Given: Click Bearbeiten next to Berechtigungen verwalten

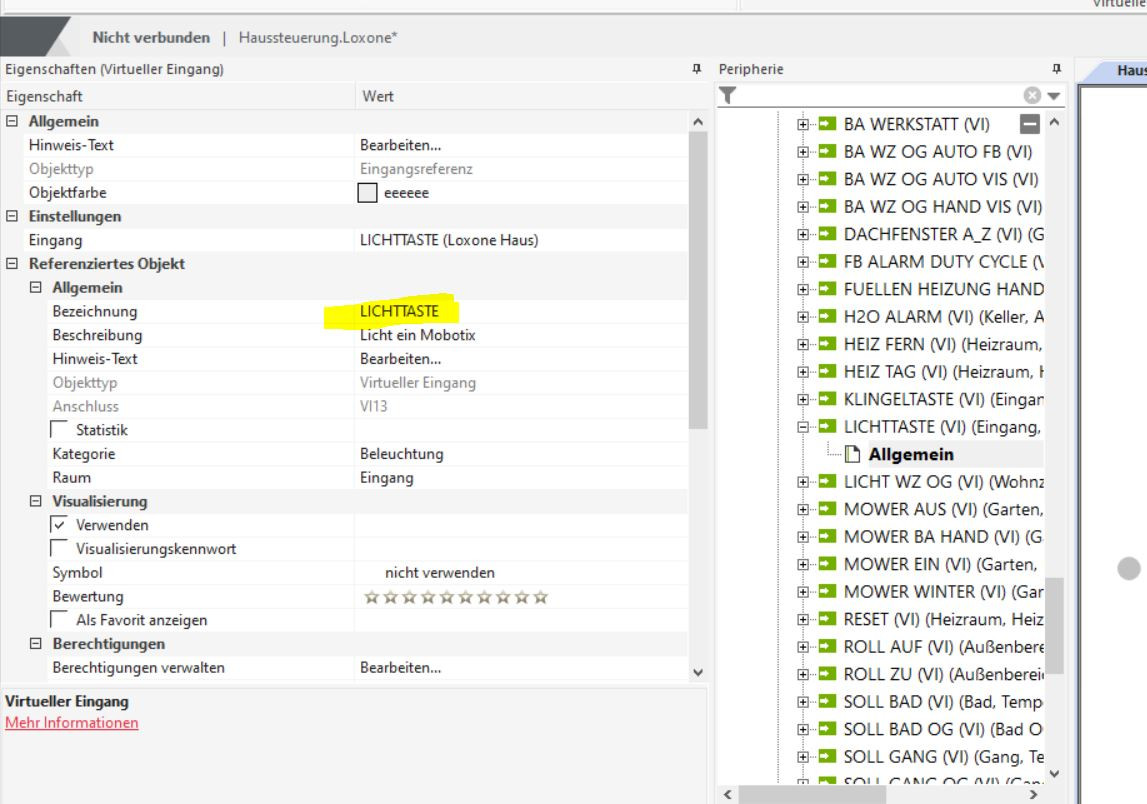Looking at the screenshot, I should (x=400, y=667).
